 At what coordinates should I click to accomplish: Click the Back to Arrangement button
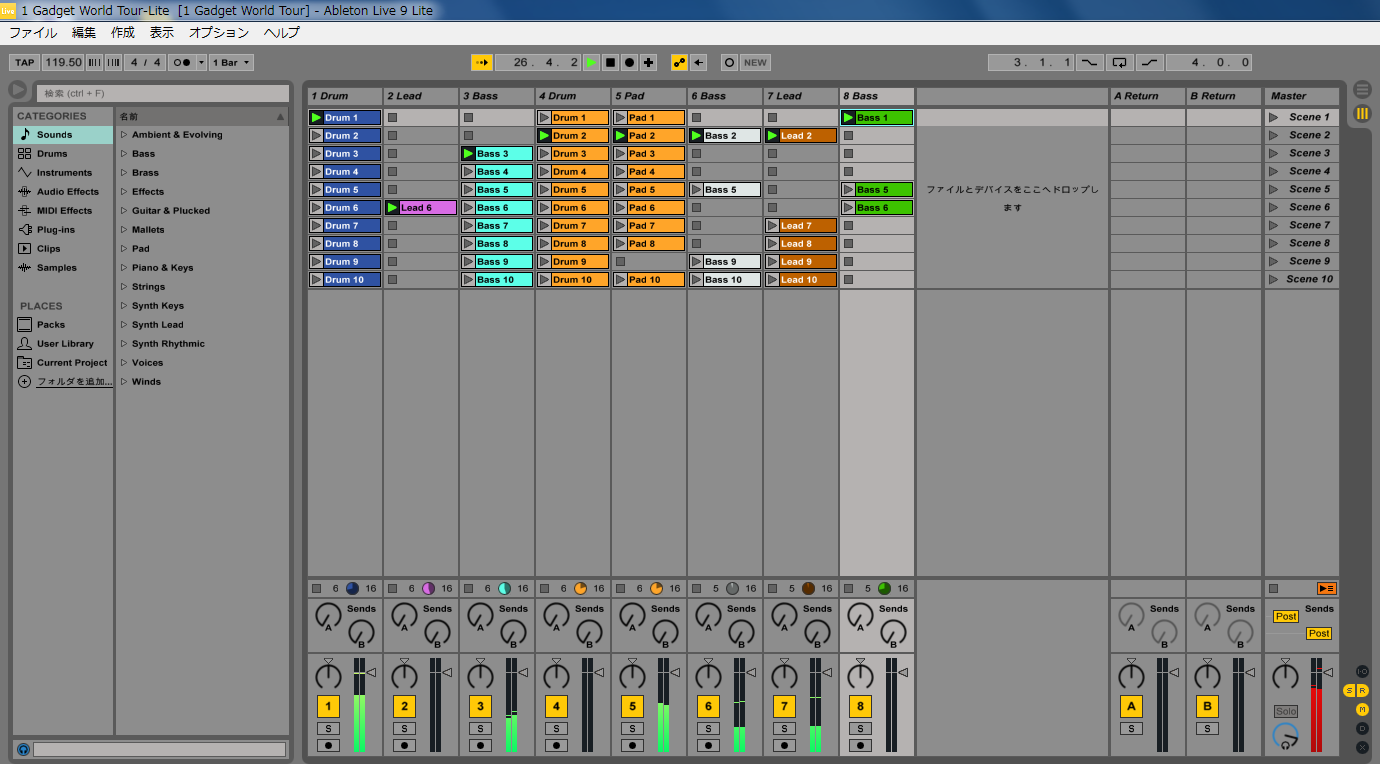[1326, 588]
